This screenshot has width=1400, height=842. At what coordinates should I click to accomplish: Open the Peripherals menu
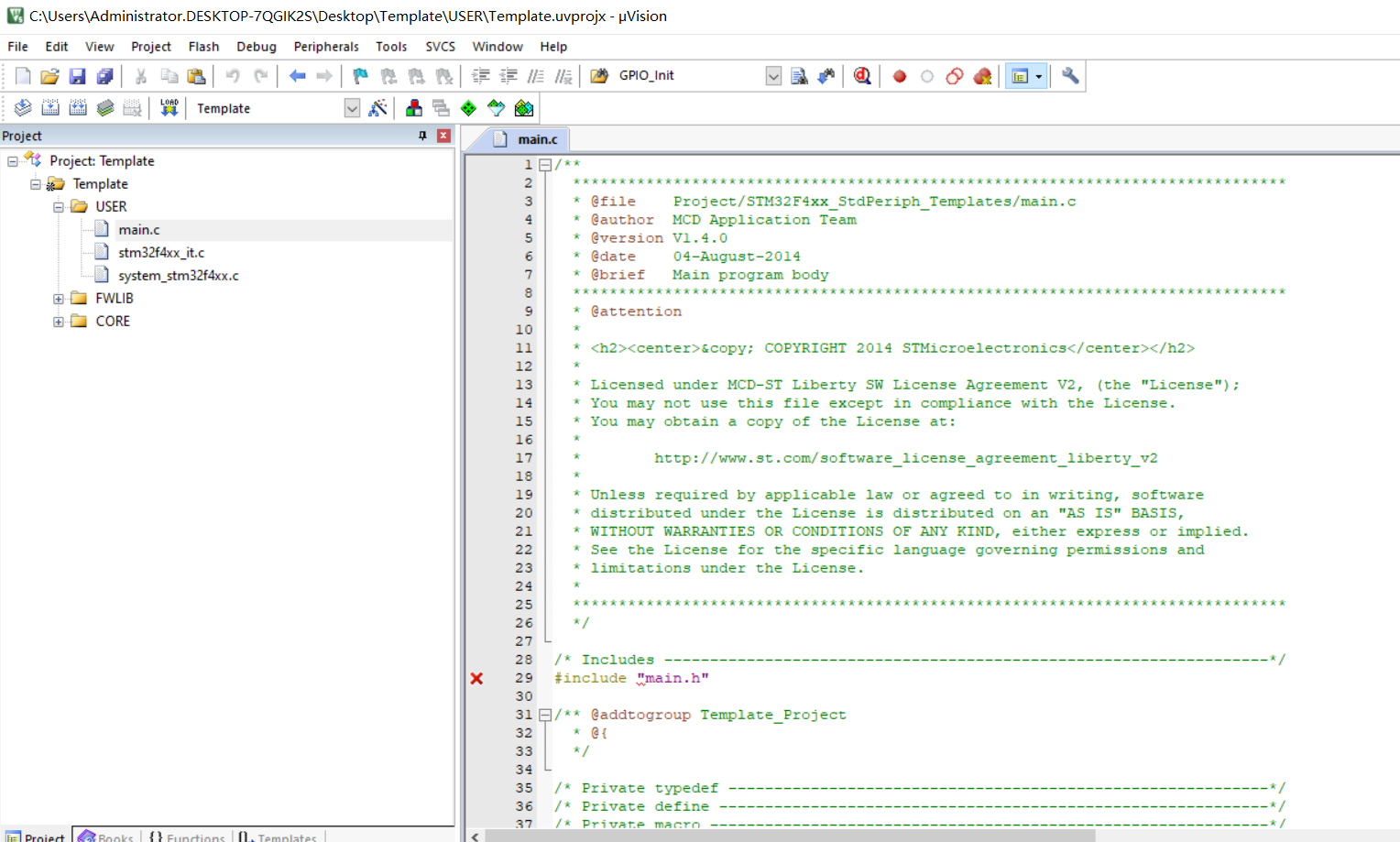pos(325,47)
